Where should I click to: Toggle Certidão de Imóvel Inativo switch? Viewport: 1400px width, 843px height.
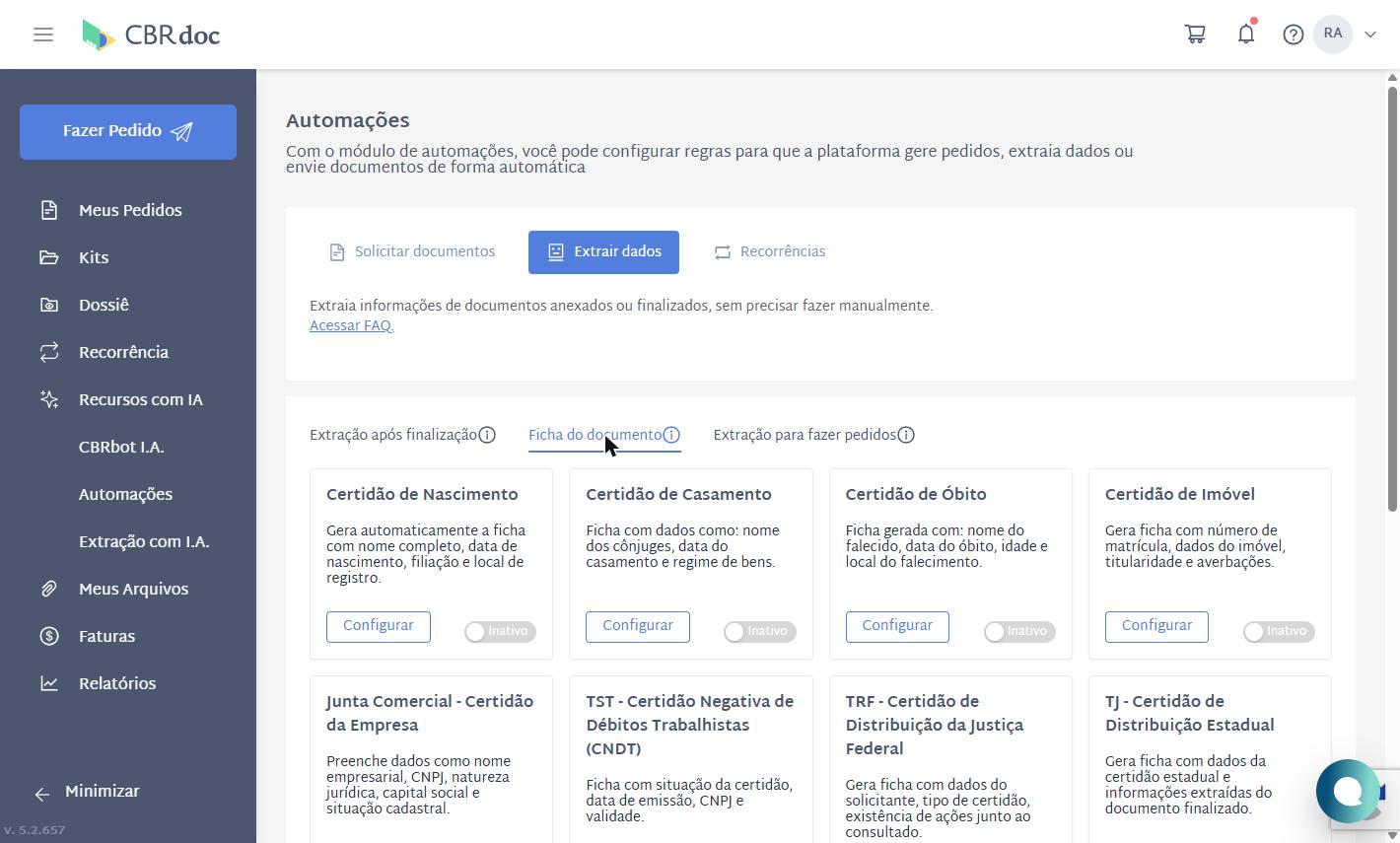coord(1279,632)
